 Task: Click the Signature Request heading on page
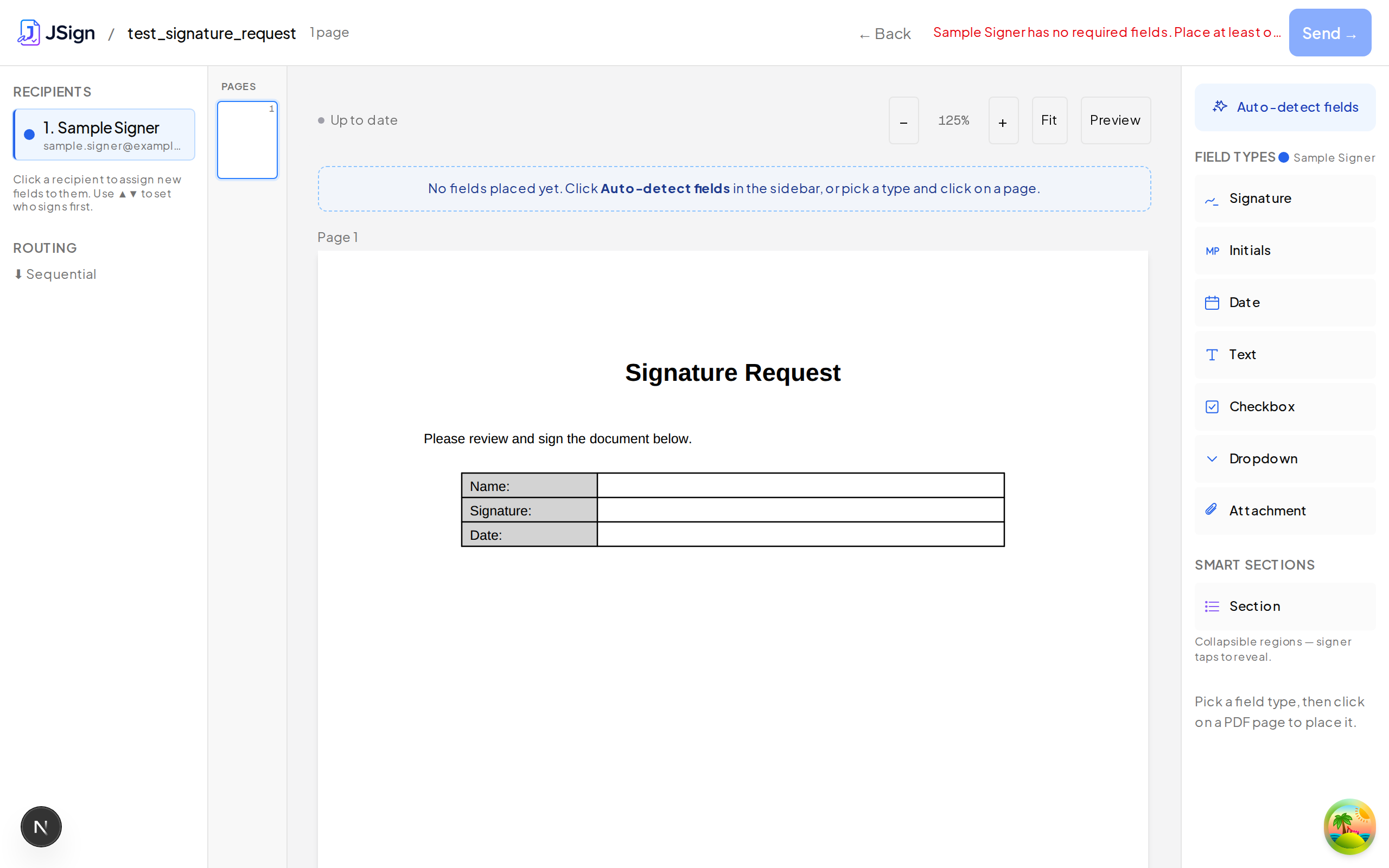tap(733, 373)
